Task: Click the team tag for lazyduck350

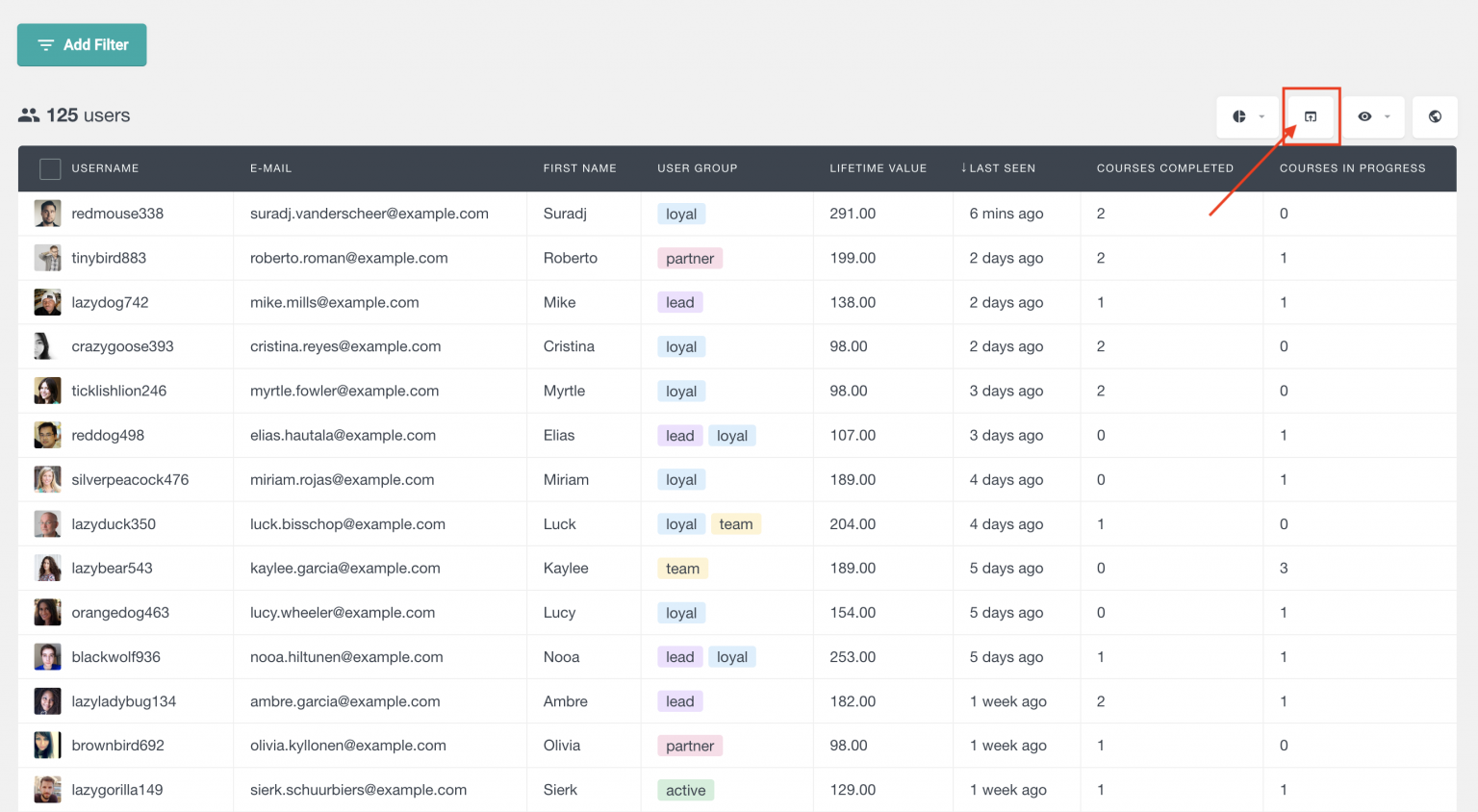Action: tap(736, 524)
